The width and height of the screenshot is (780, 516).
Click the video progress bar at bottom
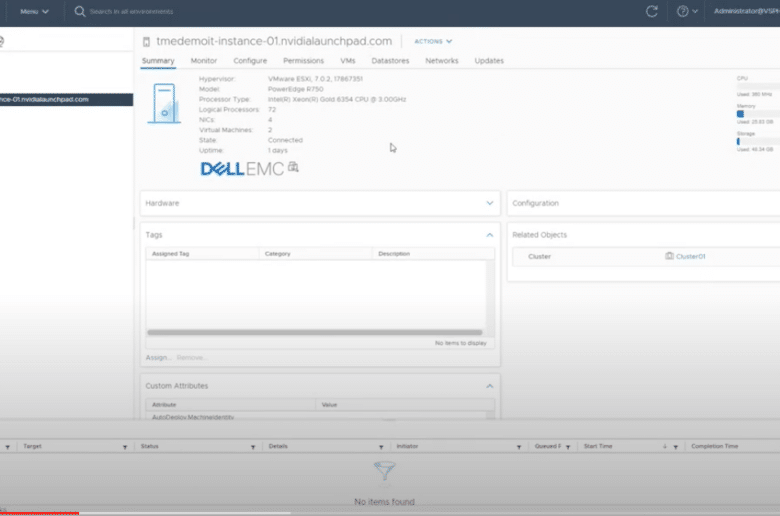(x=390, y=513)
